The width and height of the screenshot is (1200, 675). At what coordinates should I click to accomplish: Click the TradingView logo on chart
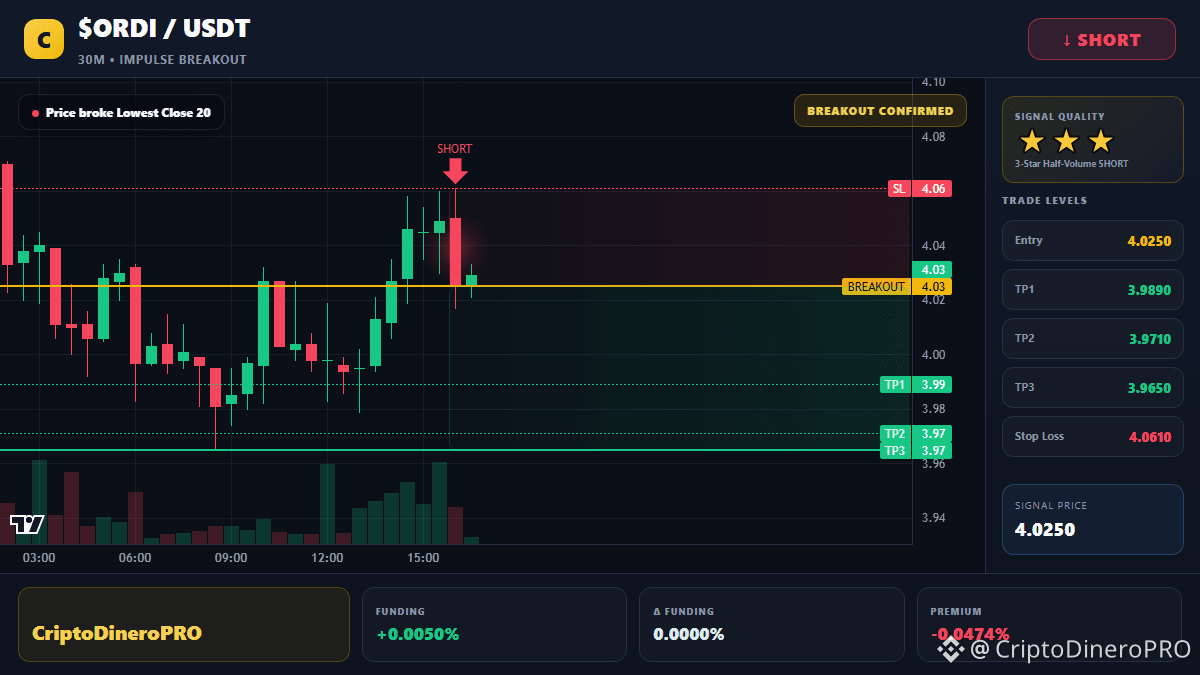click(27, 524)
